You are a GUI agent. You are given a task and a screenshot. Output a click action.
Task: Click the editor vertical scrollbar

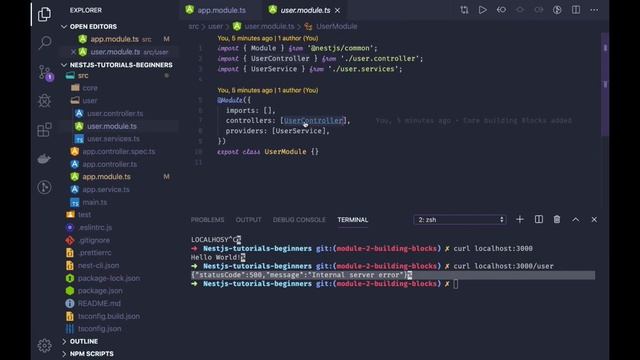[605, 84]
